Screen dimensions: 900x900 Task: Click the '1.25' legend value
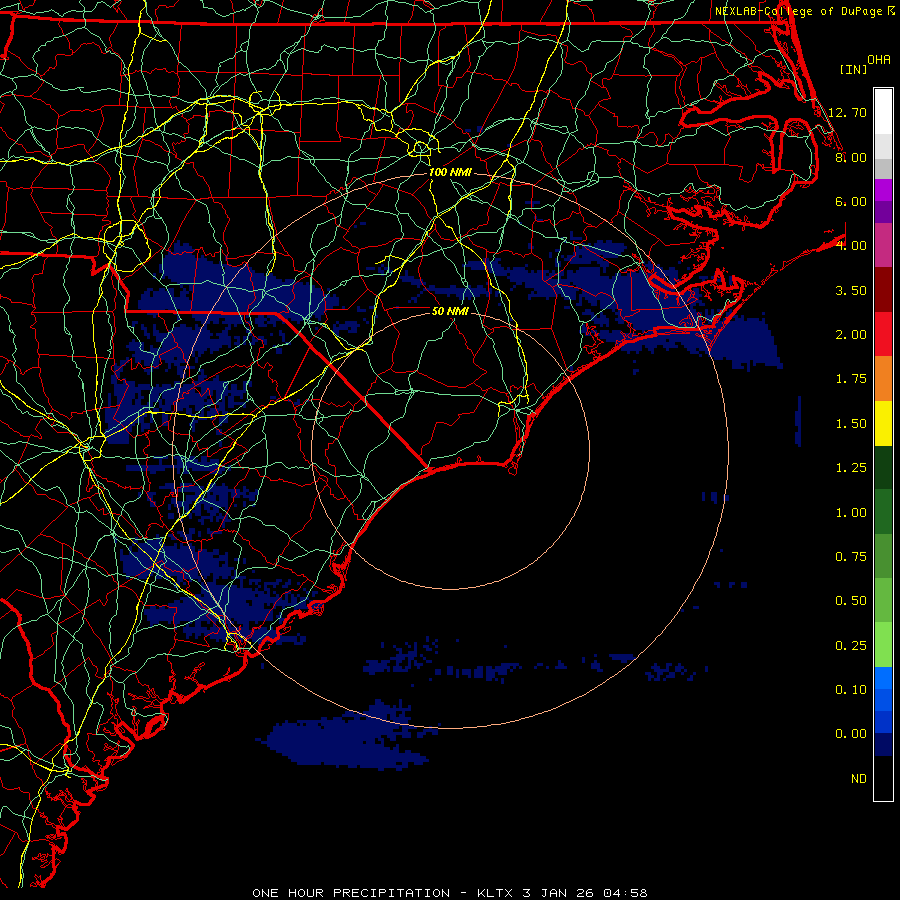(851, 468)
